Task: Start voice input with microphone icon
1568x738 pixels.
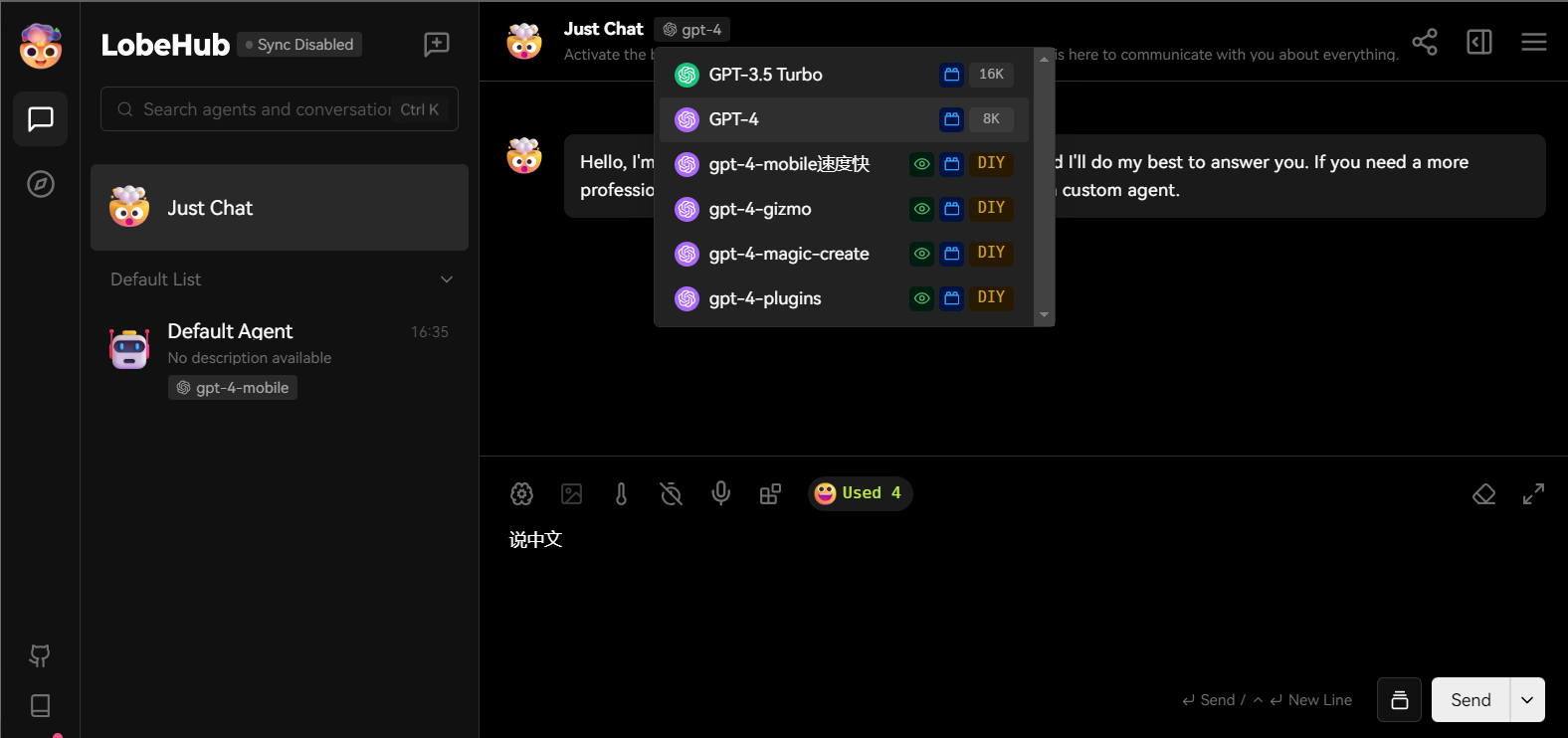Action: [721, 493]
